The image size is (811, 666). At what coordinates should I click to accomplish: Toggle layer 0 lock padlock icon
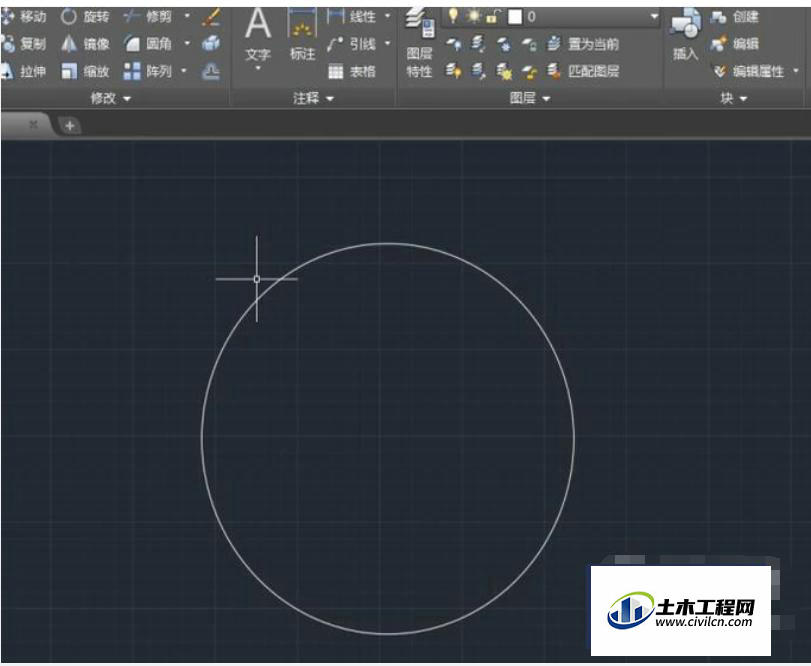coord(492,17)
